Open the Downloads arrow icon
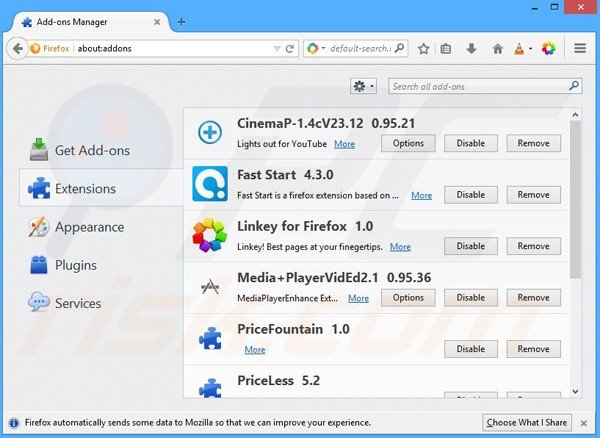 [x=471, y=49]
